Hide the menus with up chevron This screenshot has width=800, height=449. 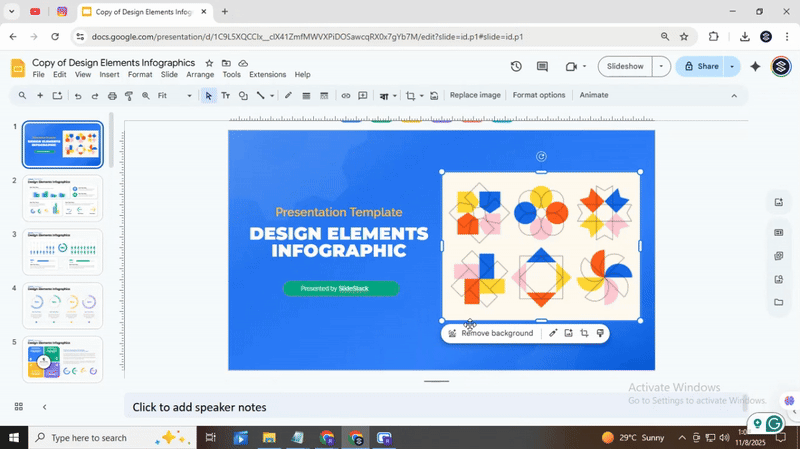coord(734,96)
